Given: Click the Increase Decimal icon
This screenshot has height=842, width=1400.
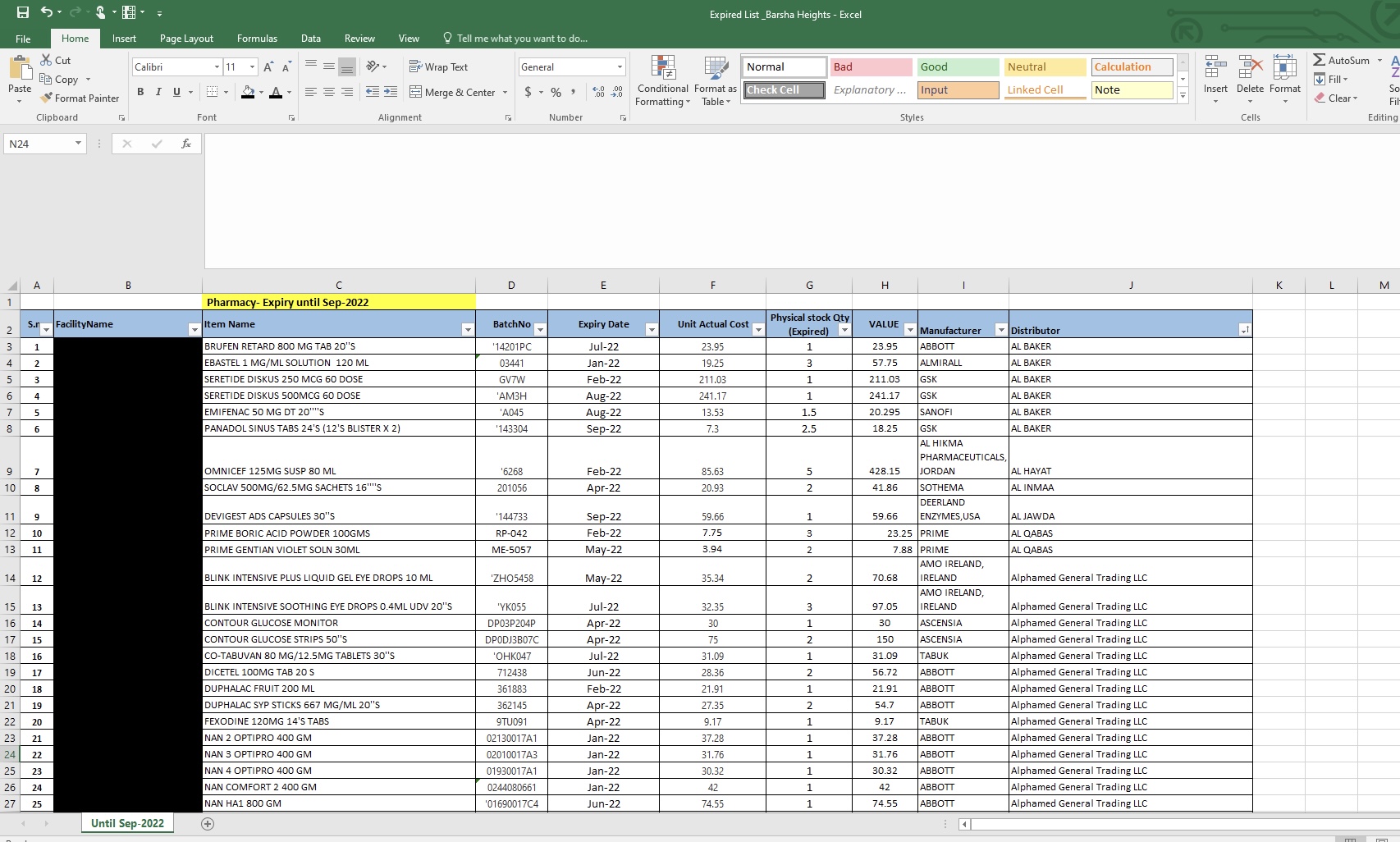Looking at the screenshot, I should pos(598,92).
